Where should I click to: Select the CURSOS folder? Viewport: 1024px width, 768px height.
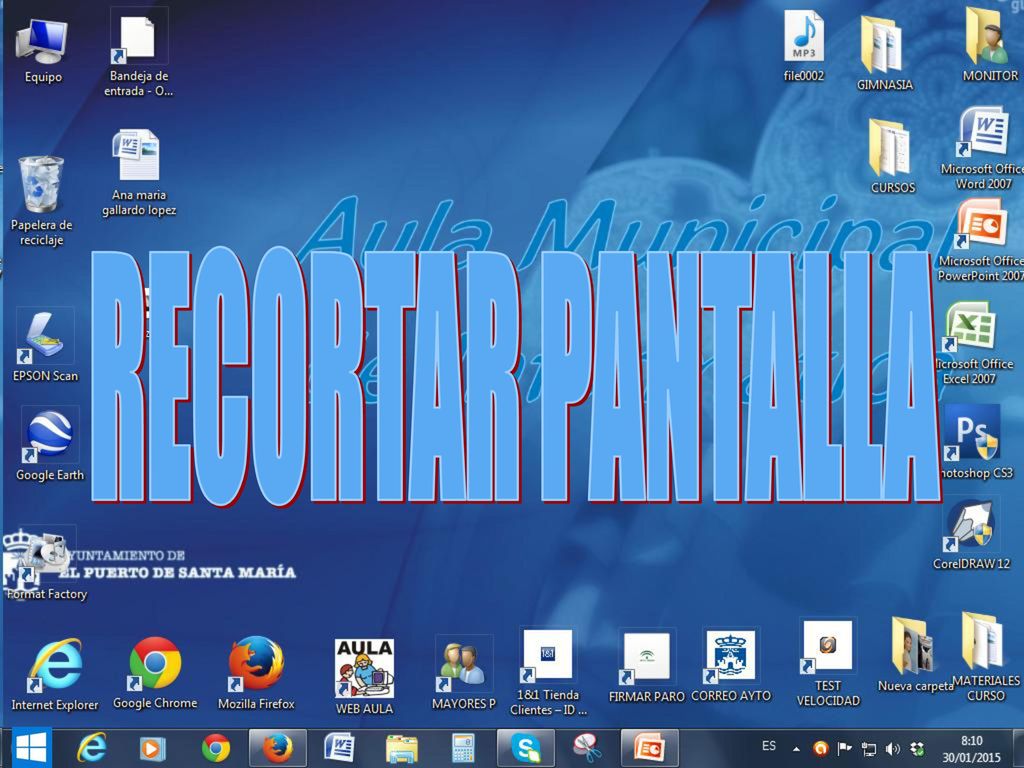pyautogui.click(x=892, y=157)
